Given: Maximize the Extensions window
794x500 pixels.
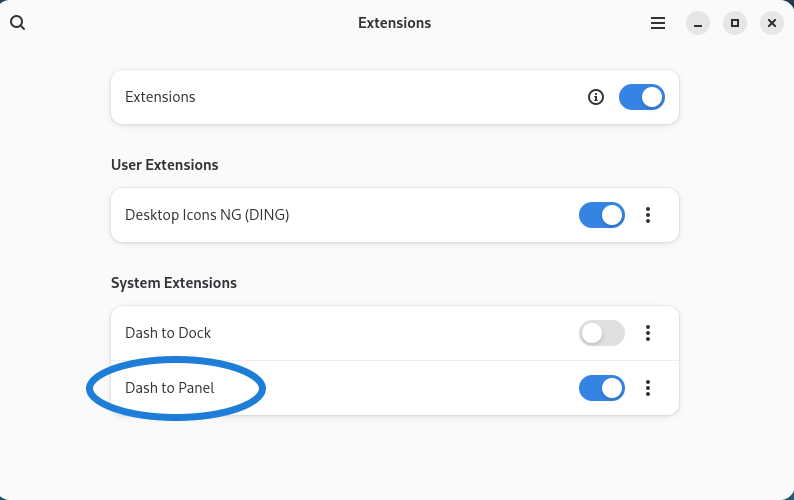Looking at the screenshot, I should click(x=735, y=23).
